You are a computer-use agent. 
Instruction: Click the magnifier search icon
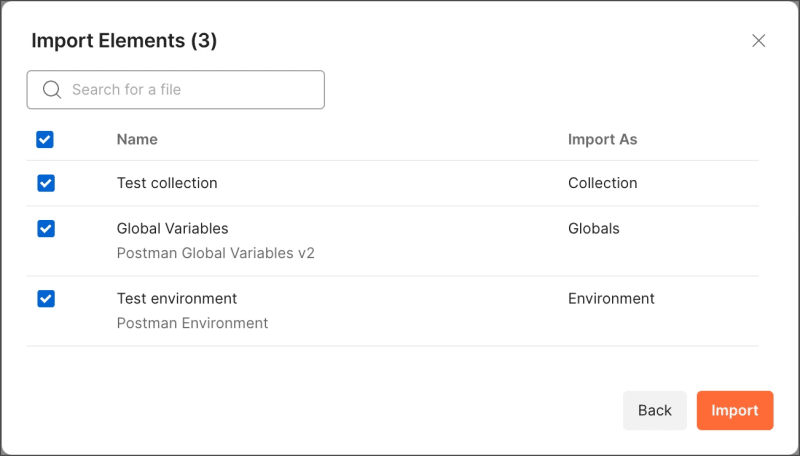[52, 90]
